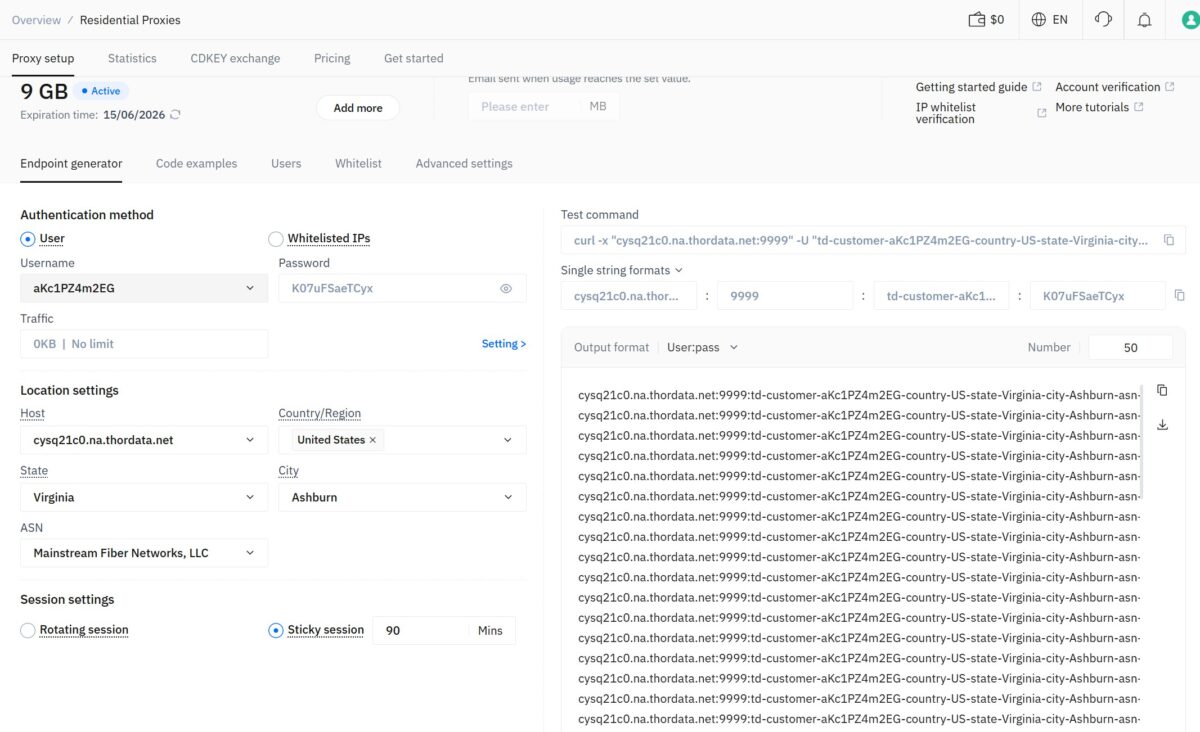The width and height of the screenshot is (1200, 732).
Task: Copy the single string format fields
Action: coord(1179,296)
